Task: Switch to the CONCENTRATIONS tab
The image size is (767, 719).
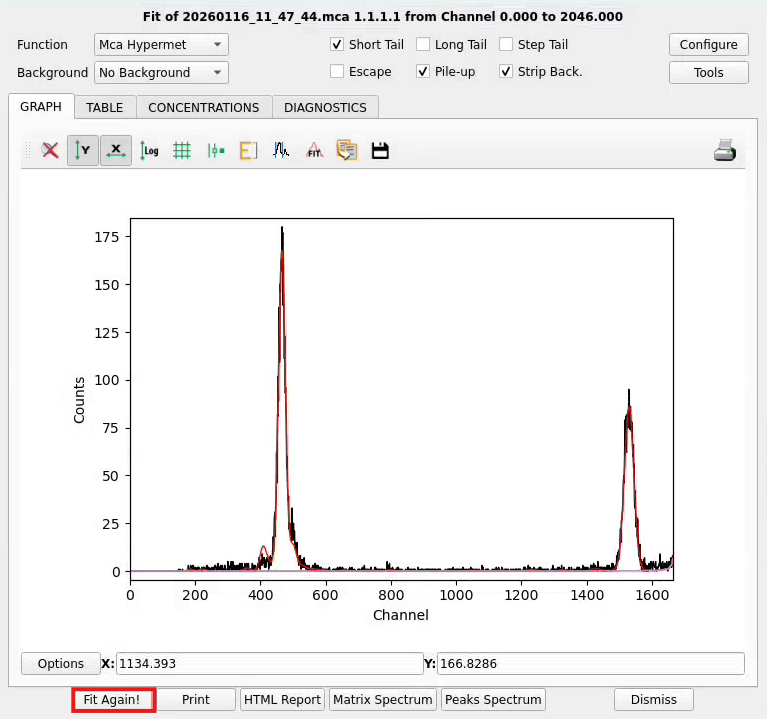Action: pos(203,108)
